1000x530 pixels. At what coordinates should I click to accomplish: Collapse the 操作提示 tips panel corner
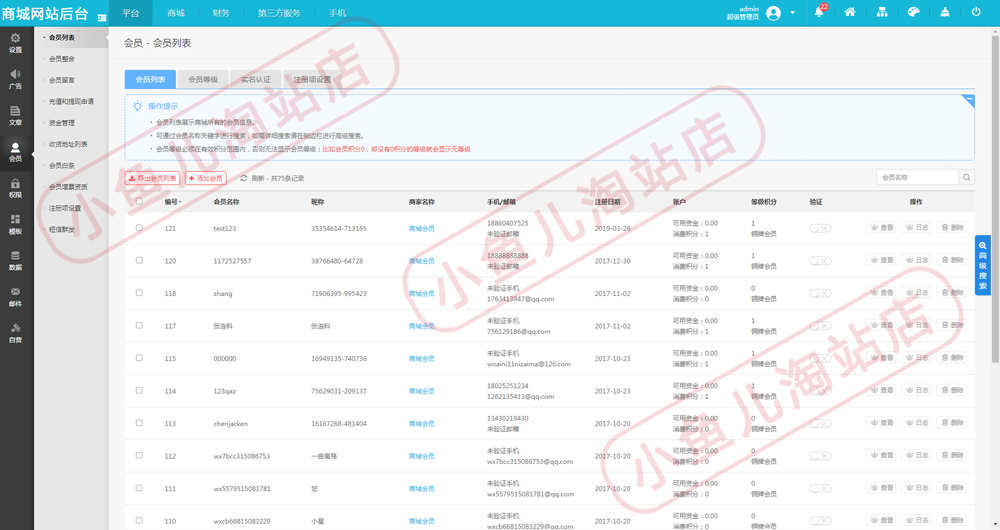[969, 99]
